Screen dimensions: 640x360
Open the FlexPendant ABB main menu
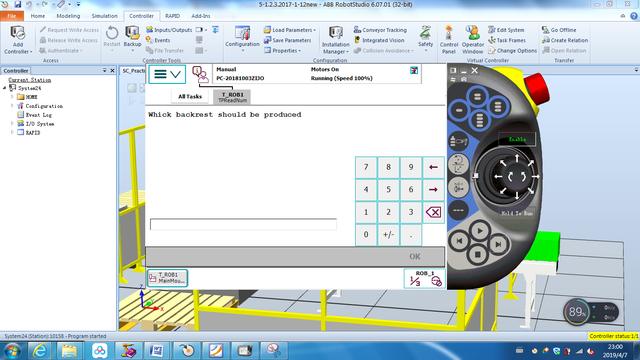(167, 74)
